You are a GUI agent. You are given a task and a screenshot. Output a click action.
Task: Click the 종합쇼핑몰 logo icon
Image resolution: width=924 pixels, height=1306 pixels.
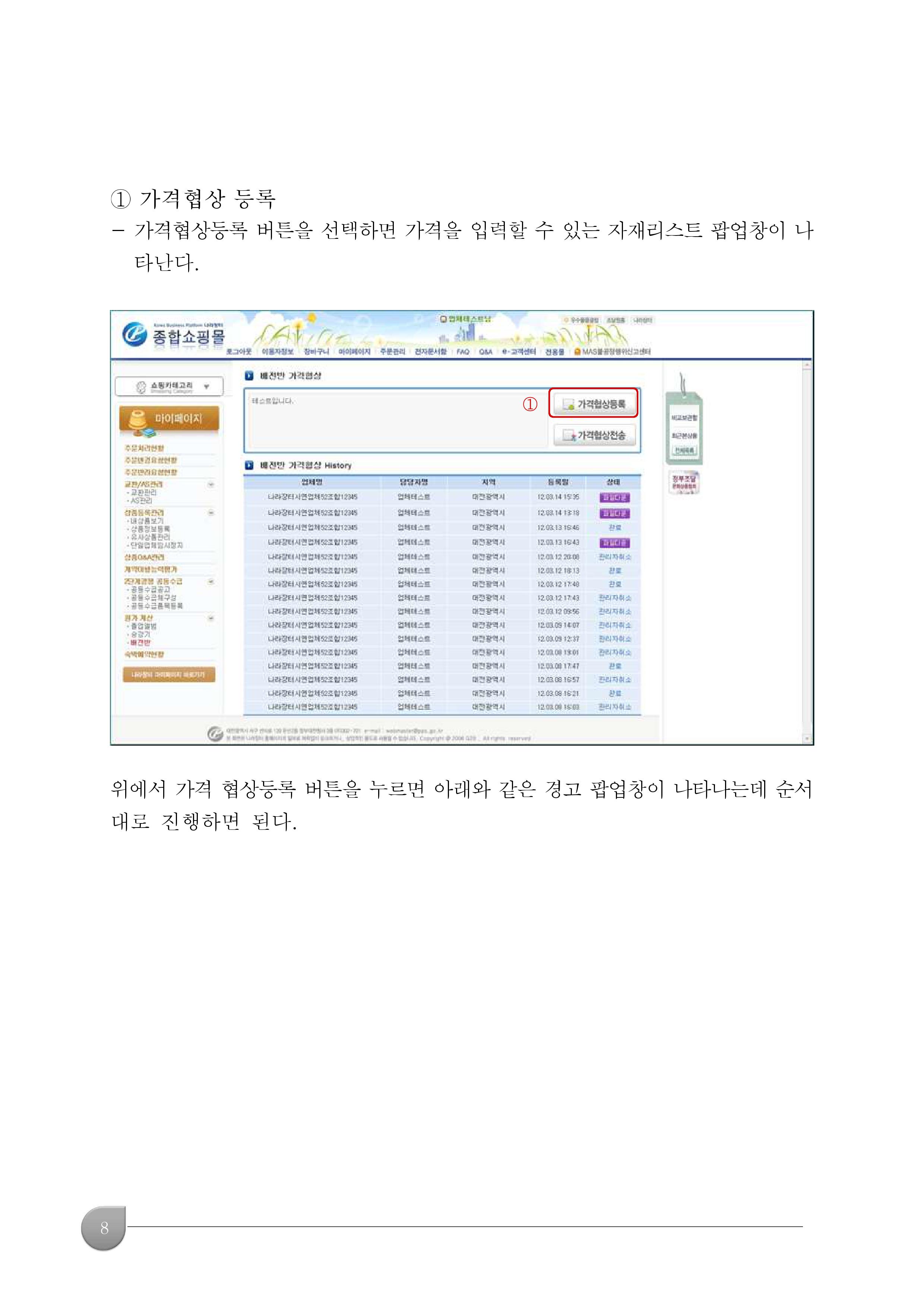point(134,334)
